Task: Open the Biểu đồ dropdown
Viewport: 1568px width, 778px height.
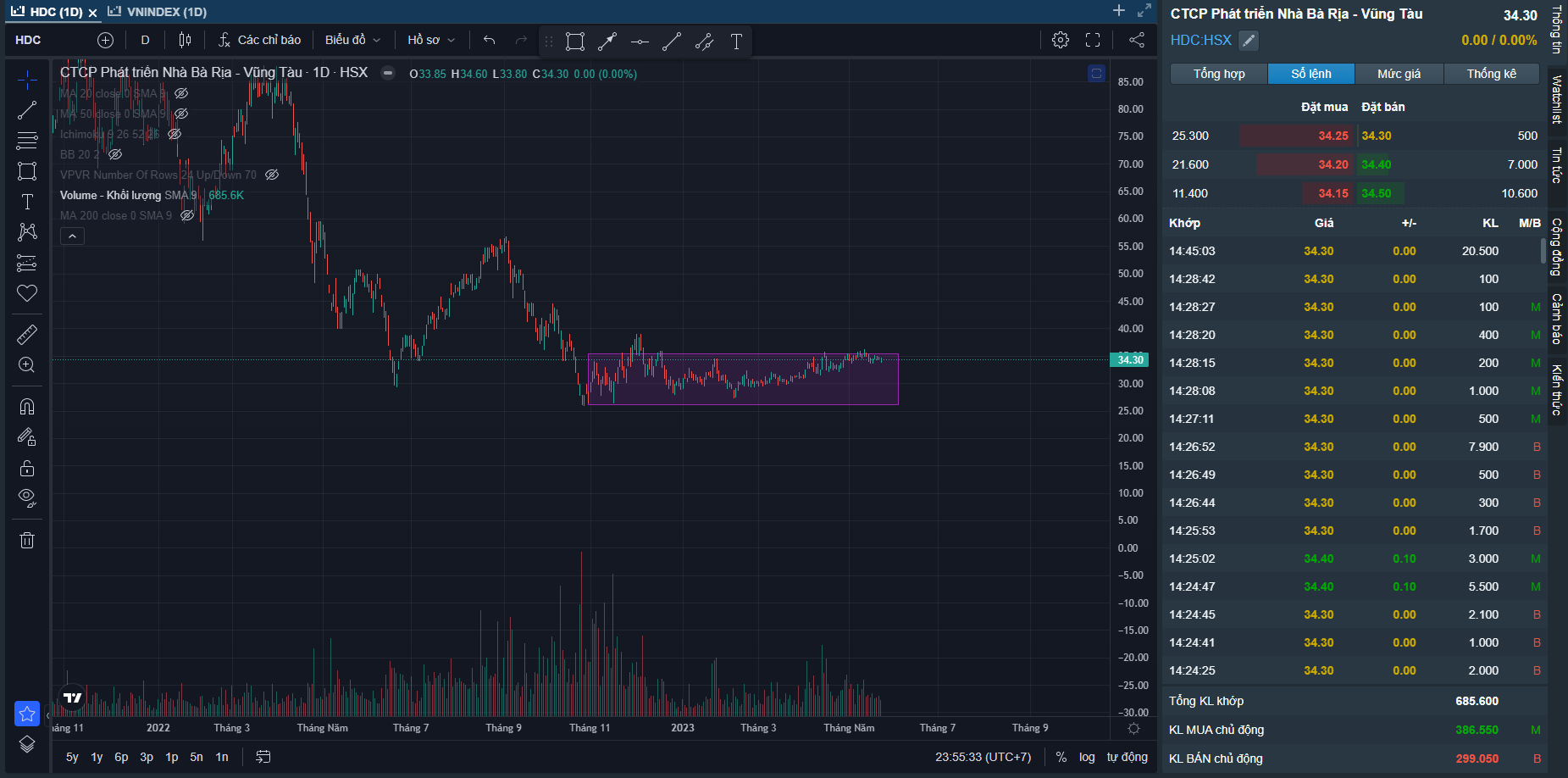Action: tap(353, 40)
